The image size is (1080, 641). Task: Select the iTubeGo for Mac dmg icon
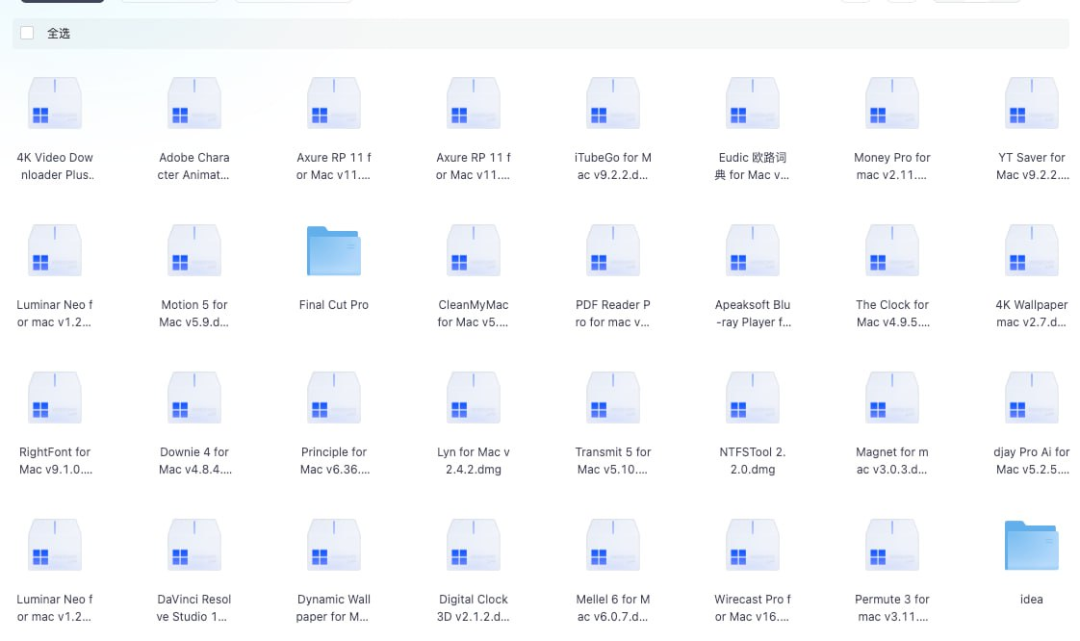click(613, 104)
